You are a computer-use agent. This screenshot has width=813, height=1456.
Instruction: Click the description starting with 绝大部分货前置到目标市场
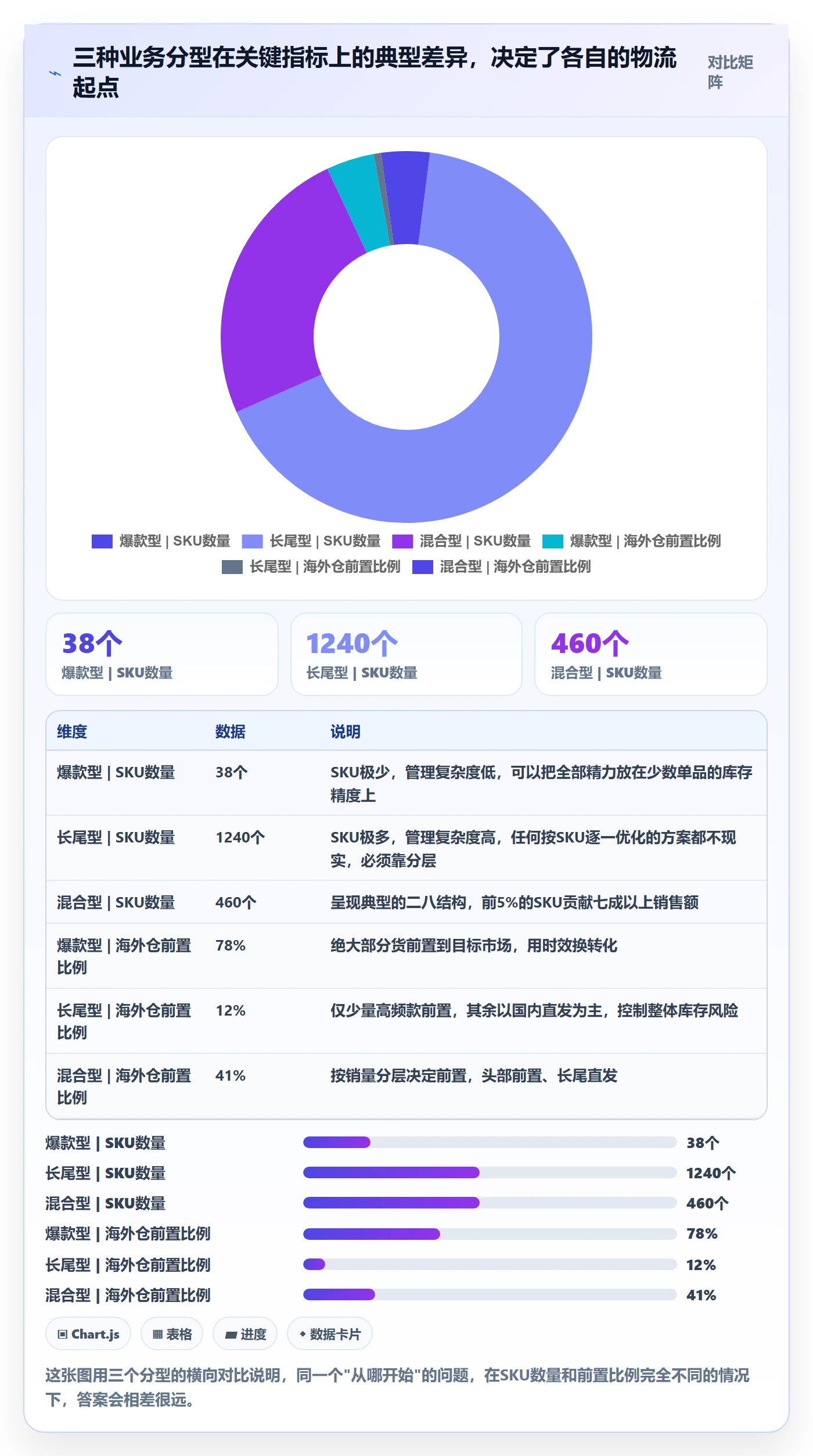coord(474,945)
